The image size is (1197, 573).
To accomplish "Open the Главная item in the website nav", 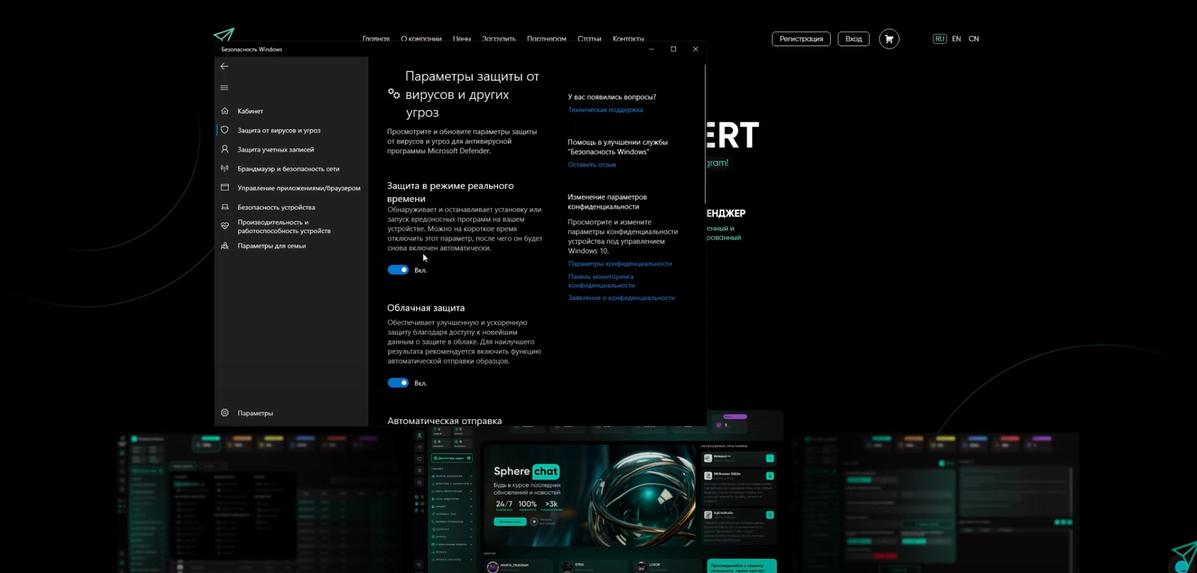I will (x=376, y=39).
